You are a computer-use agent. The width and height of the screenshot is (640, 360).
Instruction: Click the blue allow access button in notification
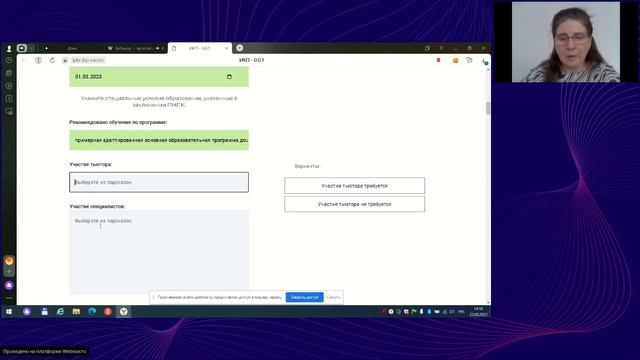[x=304, y=297]
